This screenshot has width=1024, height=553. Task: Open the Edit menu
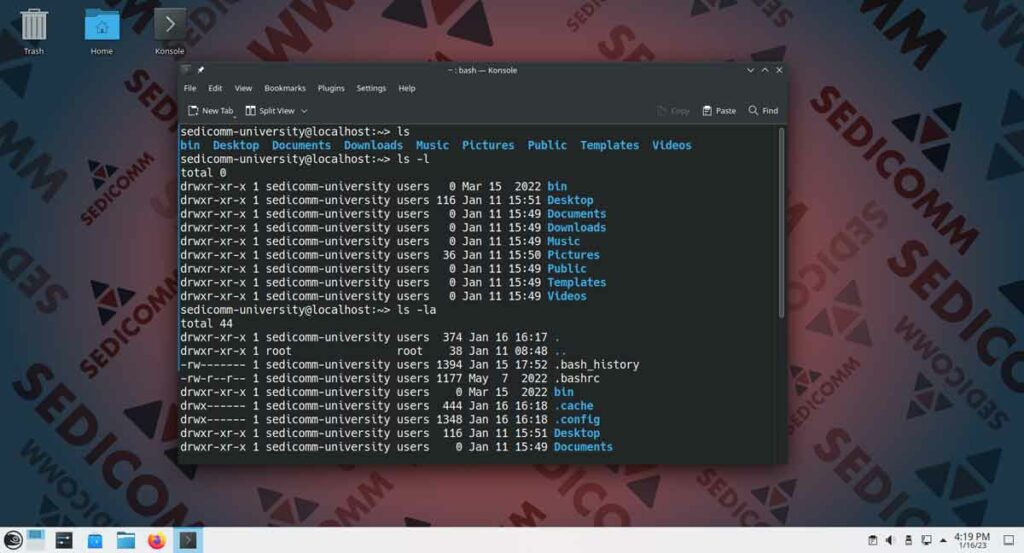(x=215, y=88)
